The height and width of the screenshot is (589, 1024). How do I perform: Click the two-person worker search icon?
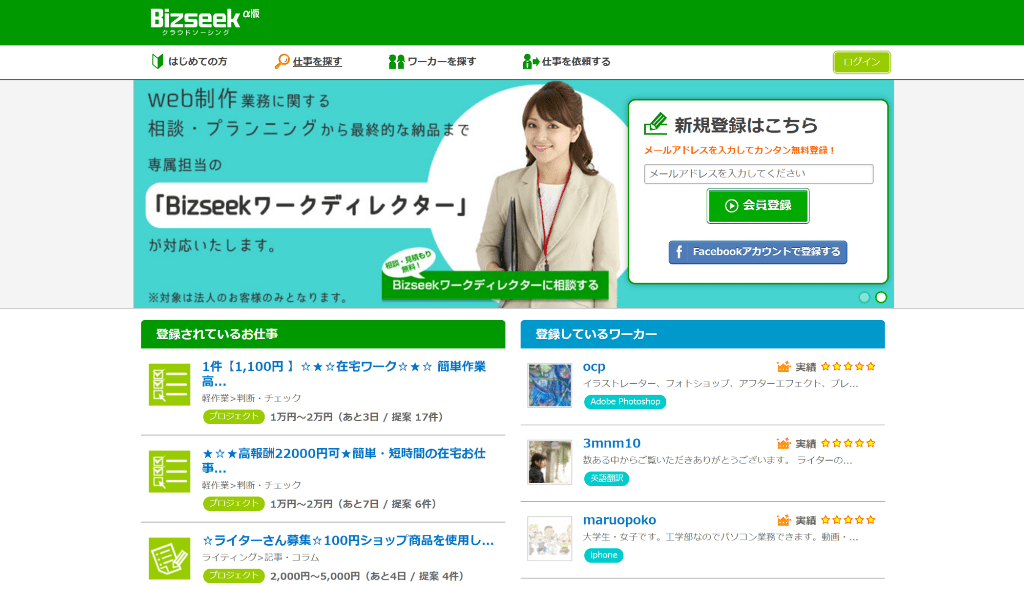396,62
